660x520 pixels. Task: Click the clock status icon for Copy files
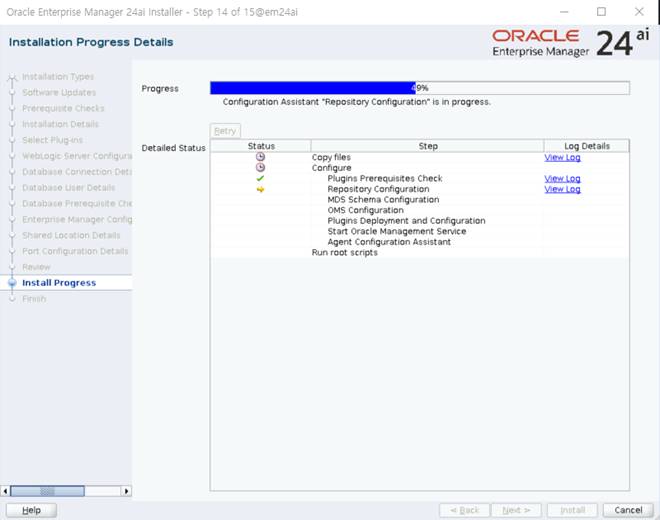[x=261, y=157]
